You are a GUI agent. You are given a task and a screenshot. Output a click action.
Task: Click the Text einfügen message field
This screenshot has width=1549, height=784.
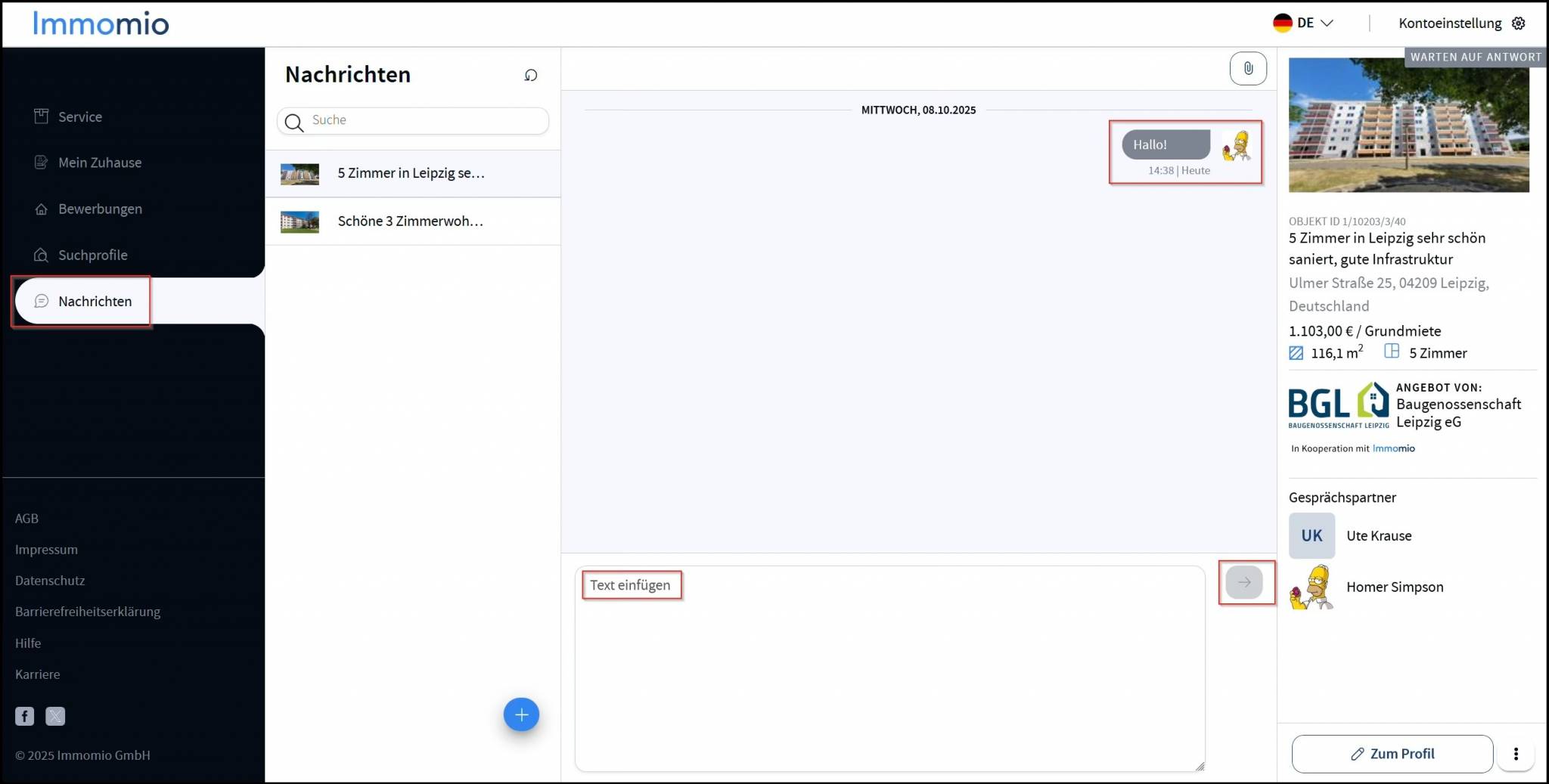[889, 665]
